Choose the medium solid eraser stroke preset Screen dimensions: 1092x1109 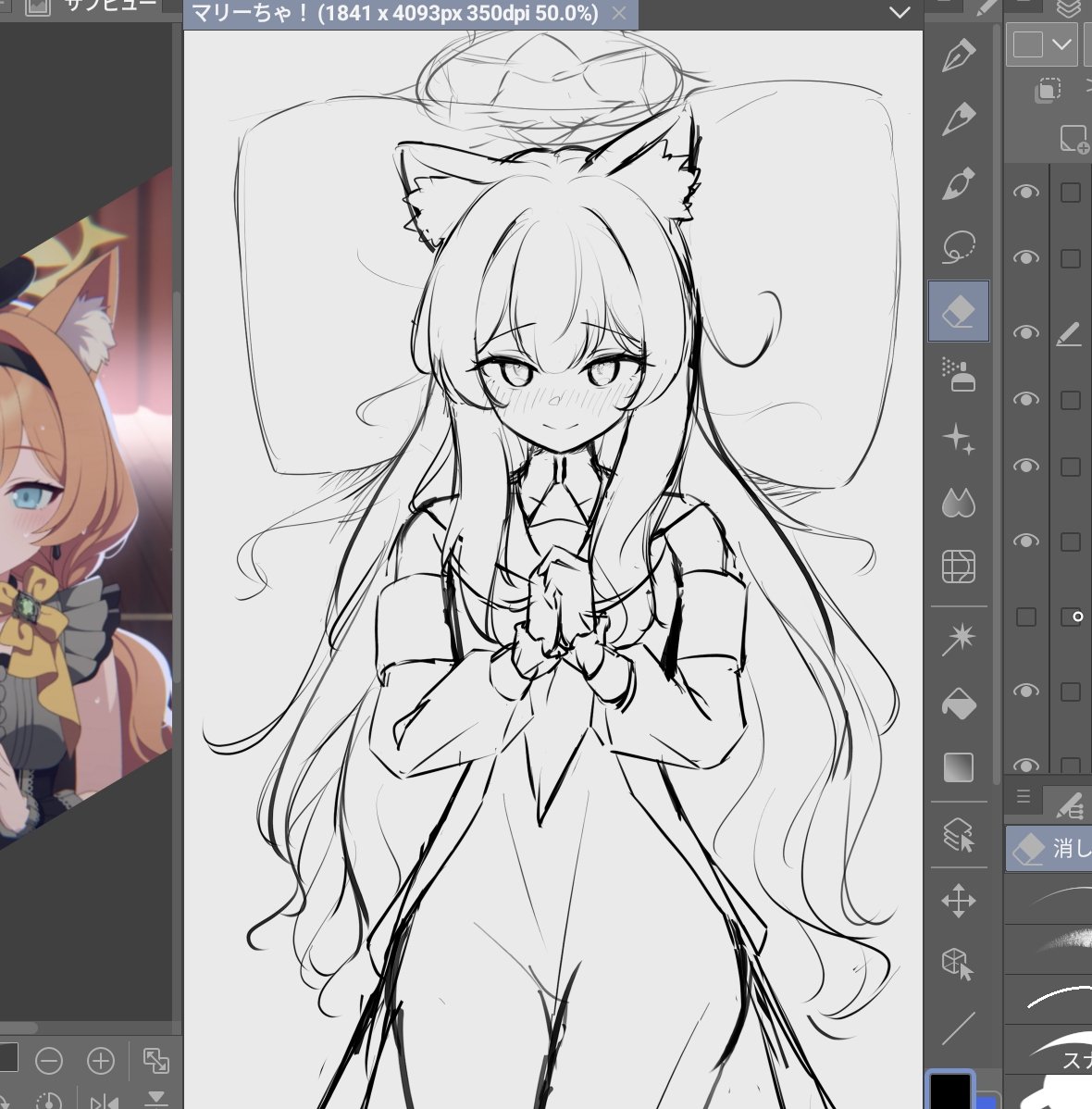point(1049,999)
